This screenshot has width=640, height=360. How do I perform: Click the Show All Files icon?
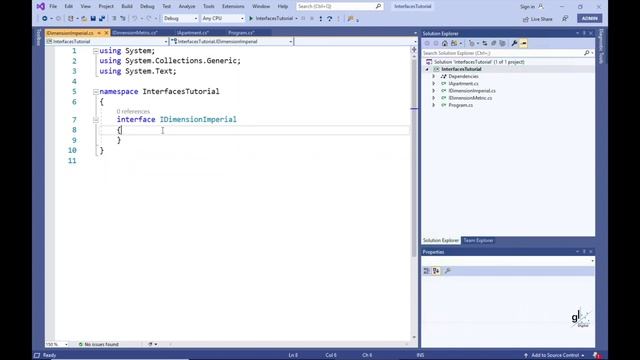click(x=502, y=43)
